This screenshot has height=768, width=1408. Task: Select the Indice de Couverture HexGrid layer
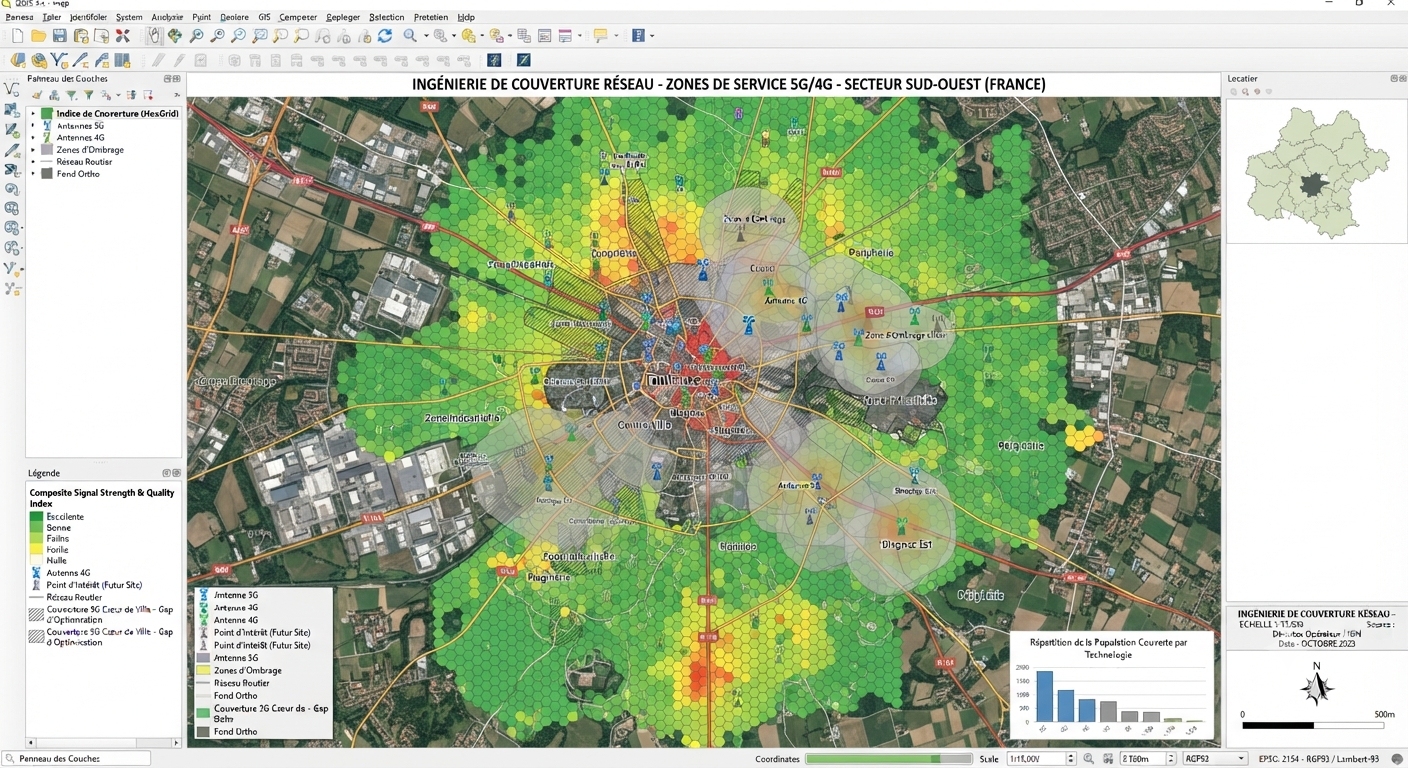pos(117,114)
